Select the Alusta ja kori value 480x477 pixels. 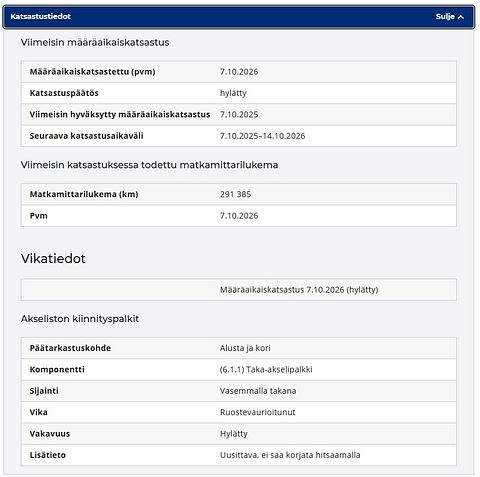click(x=245, y=348)
